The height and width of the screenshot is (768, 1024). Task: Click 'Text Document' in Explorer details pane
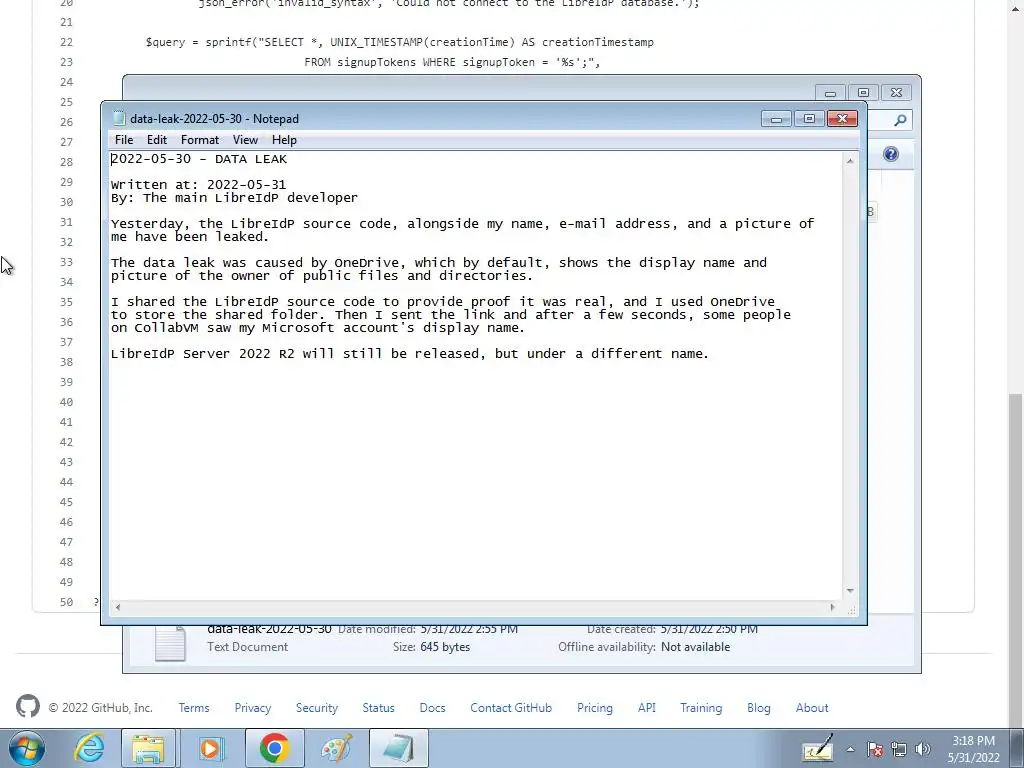[x=248, y=647]
